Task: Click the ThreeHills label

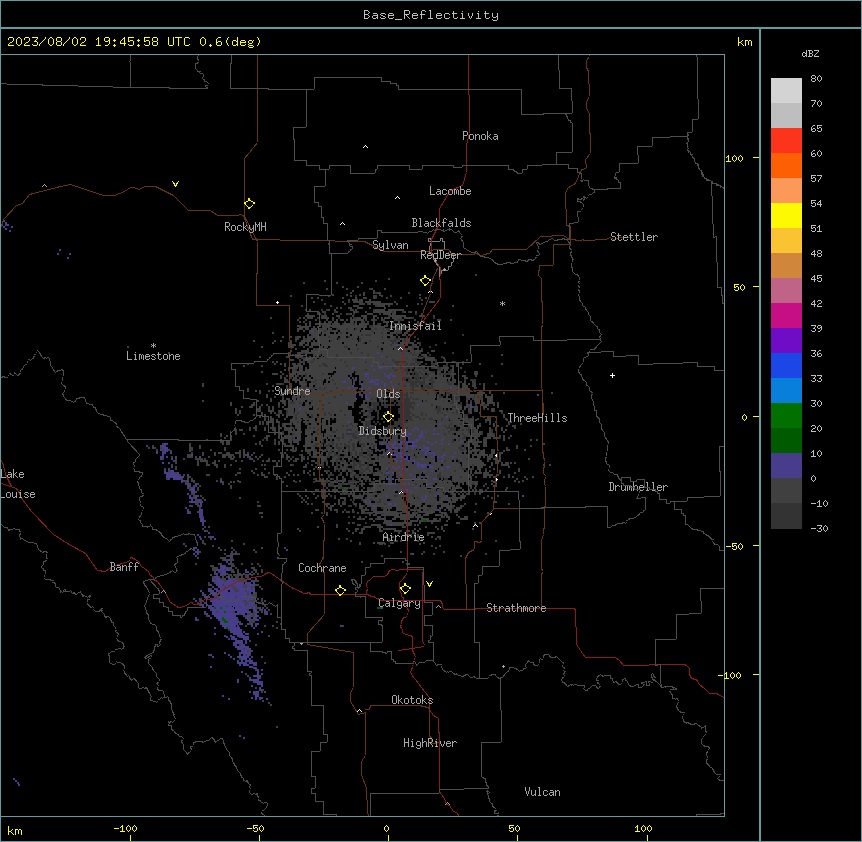Action: (x=537, y=418)
